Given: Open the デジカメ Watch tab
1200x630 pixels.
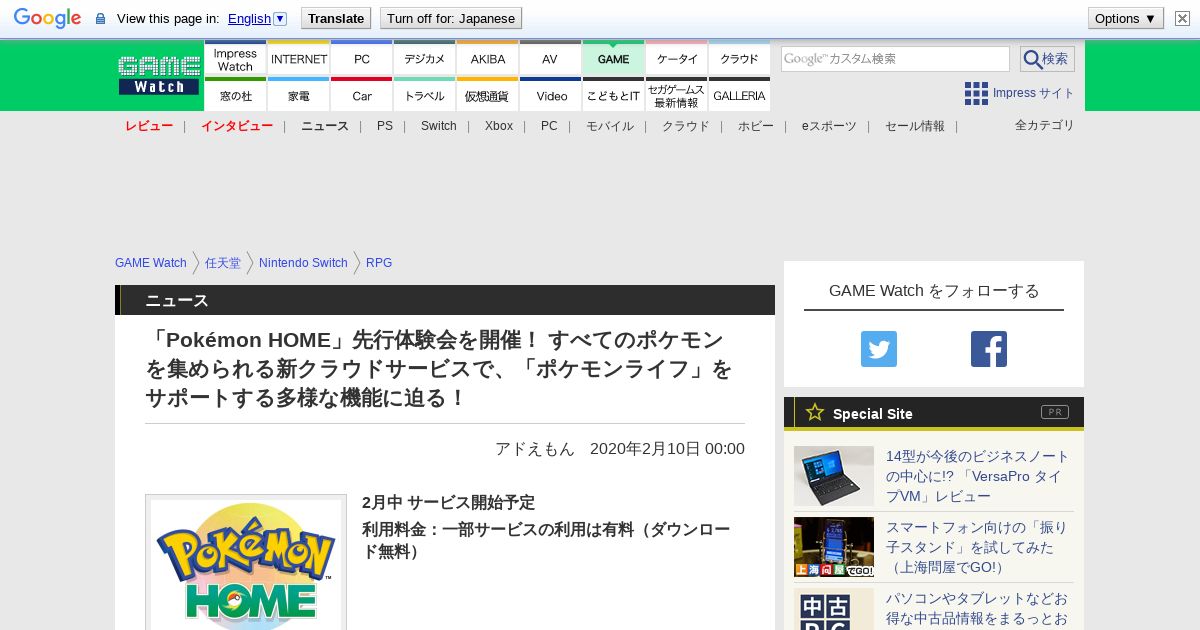Looking at the screenshot, I should [x=425, y=59].
